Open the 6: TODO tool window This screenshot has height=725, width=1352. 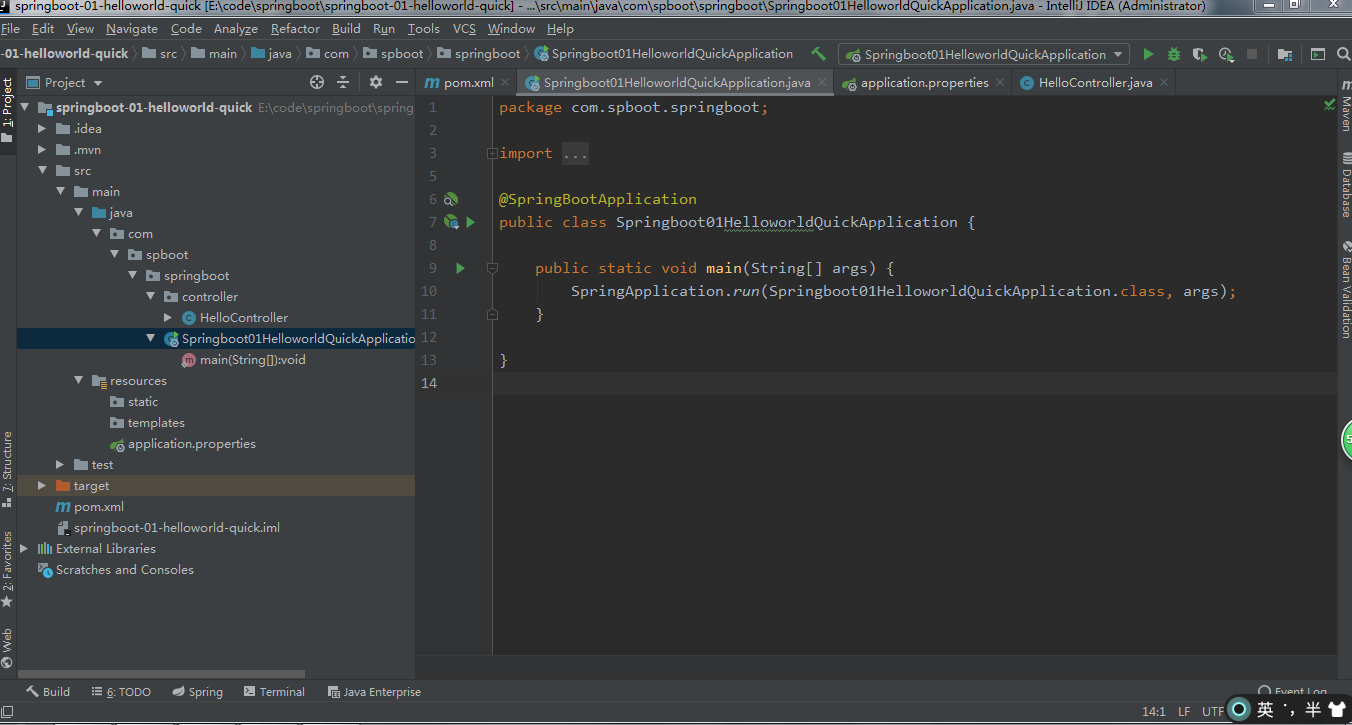(x=121, y=692)
